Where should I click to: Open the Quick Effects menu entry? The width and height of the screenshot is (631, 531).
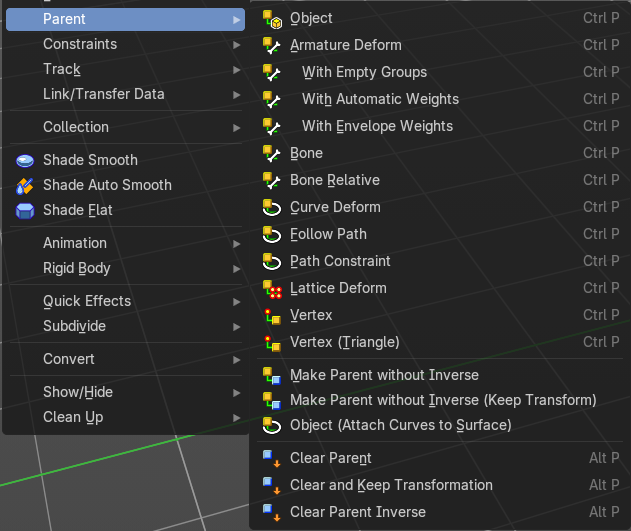click(126, 301)
